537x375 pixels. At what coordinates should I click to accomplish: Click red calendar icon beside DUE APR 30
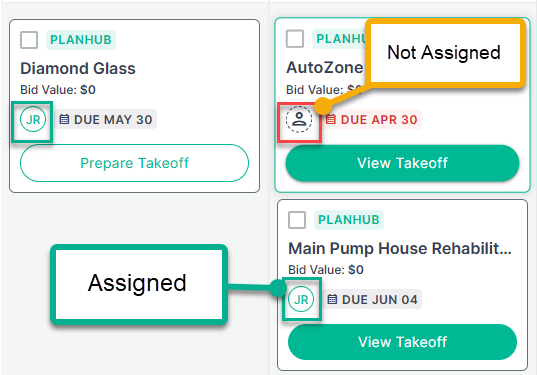[330, 120]
